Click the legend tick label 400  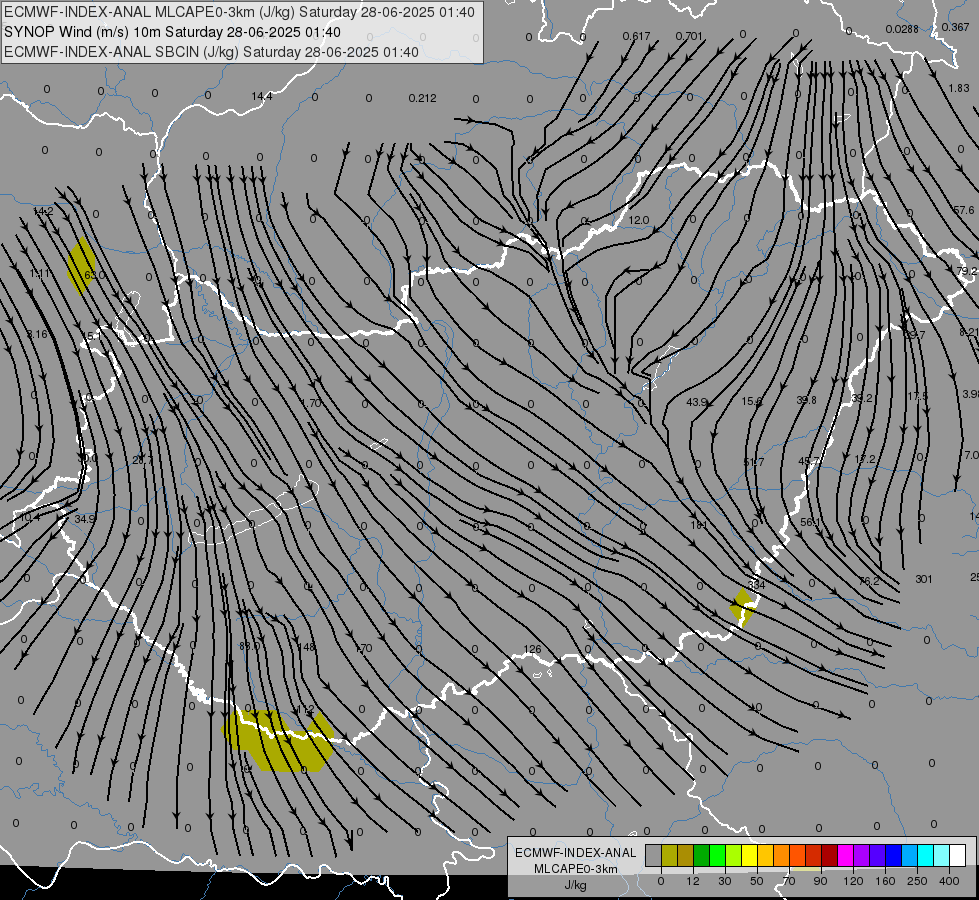[x=949, y=881]
